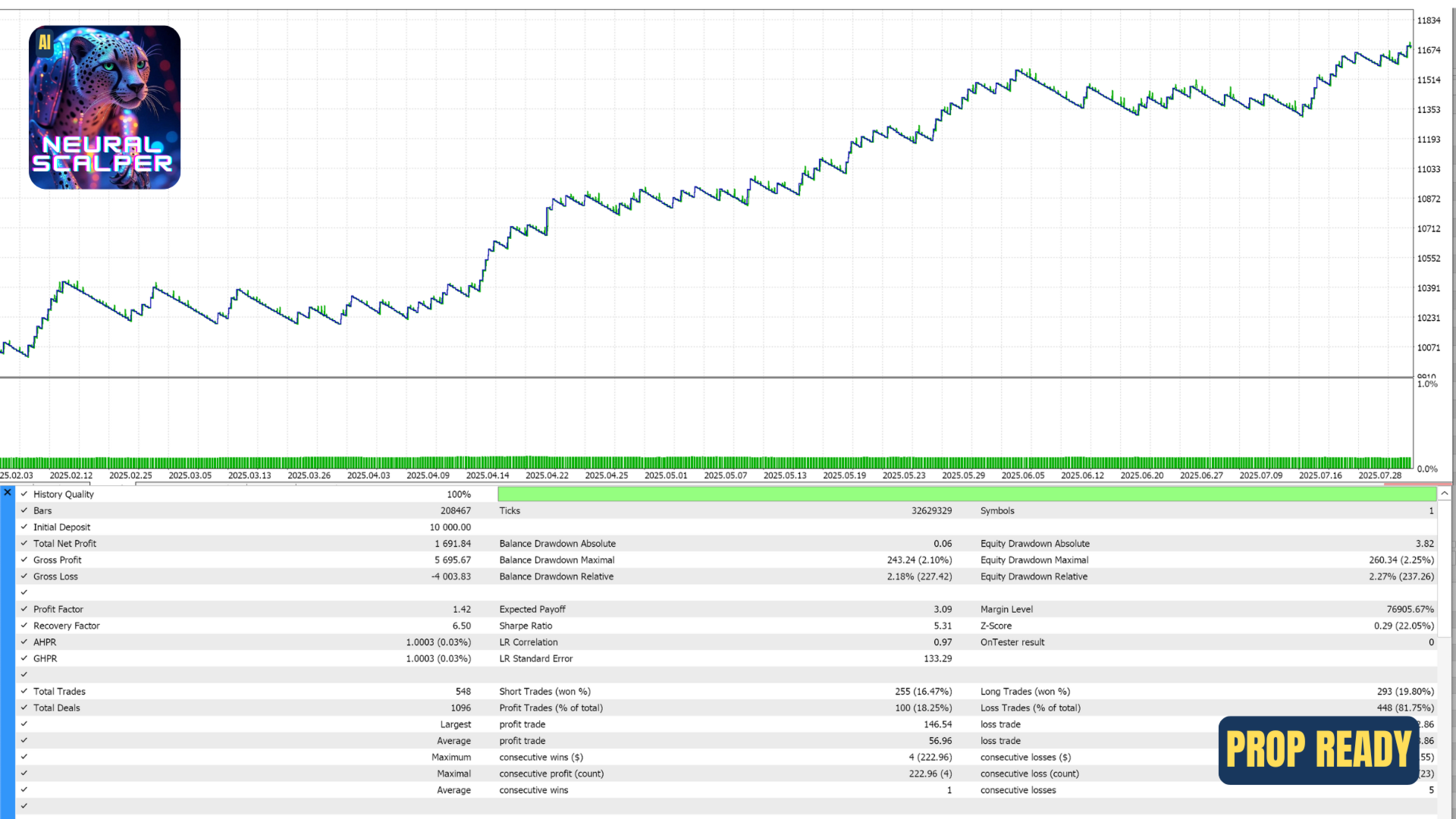This screenshot has height=819, width=1456.
Task: Click the green History Quality progress bar
Action: click(967, 494)
